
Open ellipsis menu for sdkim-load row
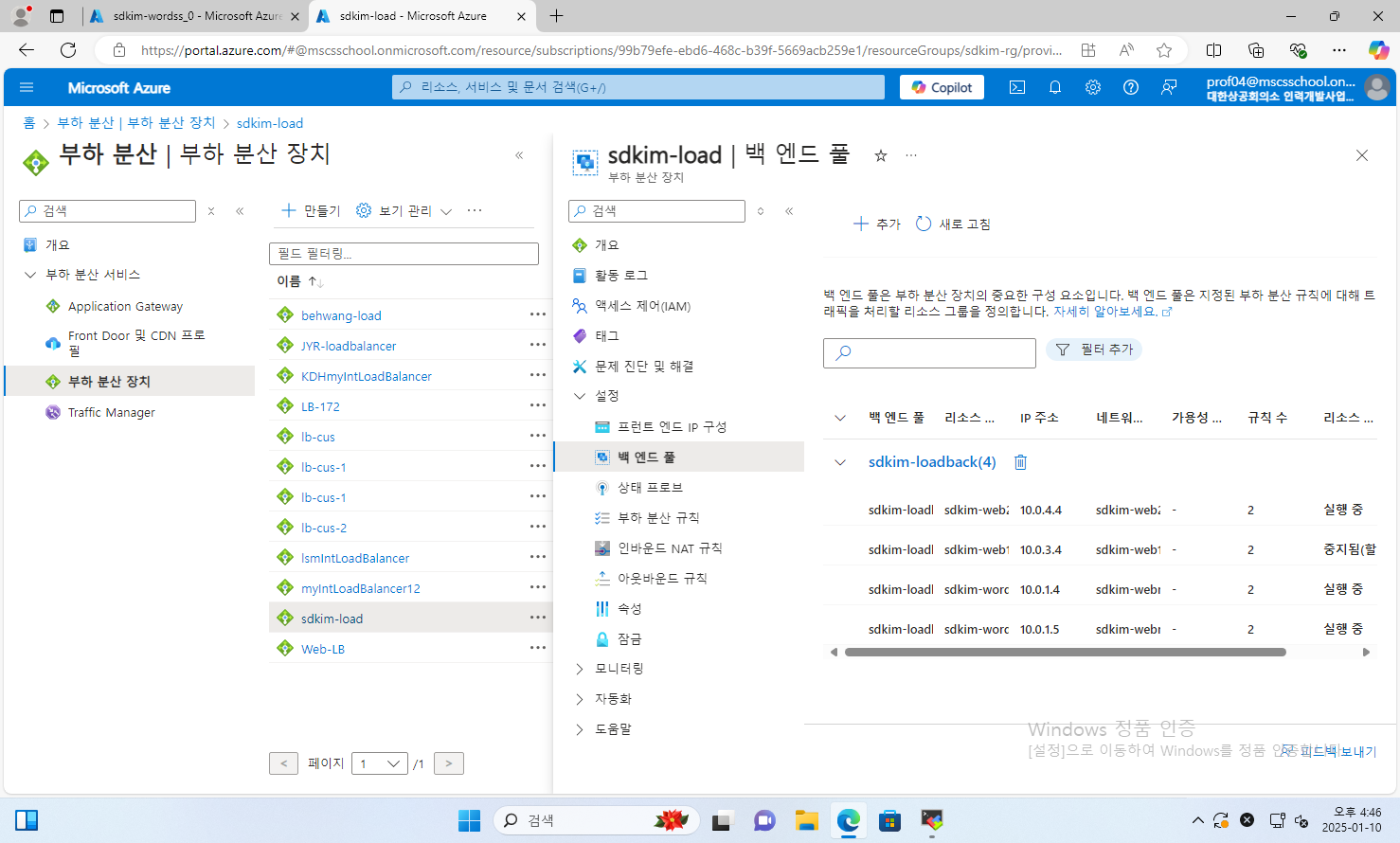click(x=538, y=618)
